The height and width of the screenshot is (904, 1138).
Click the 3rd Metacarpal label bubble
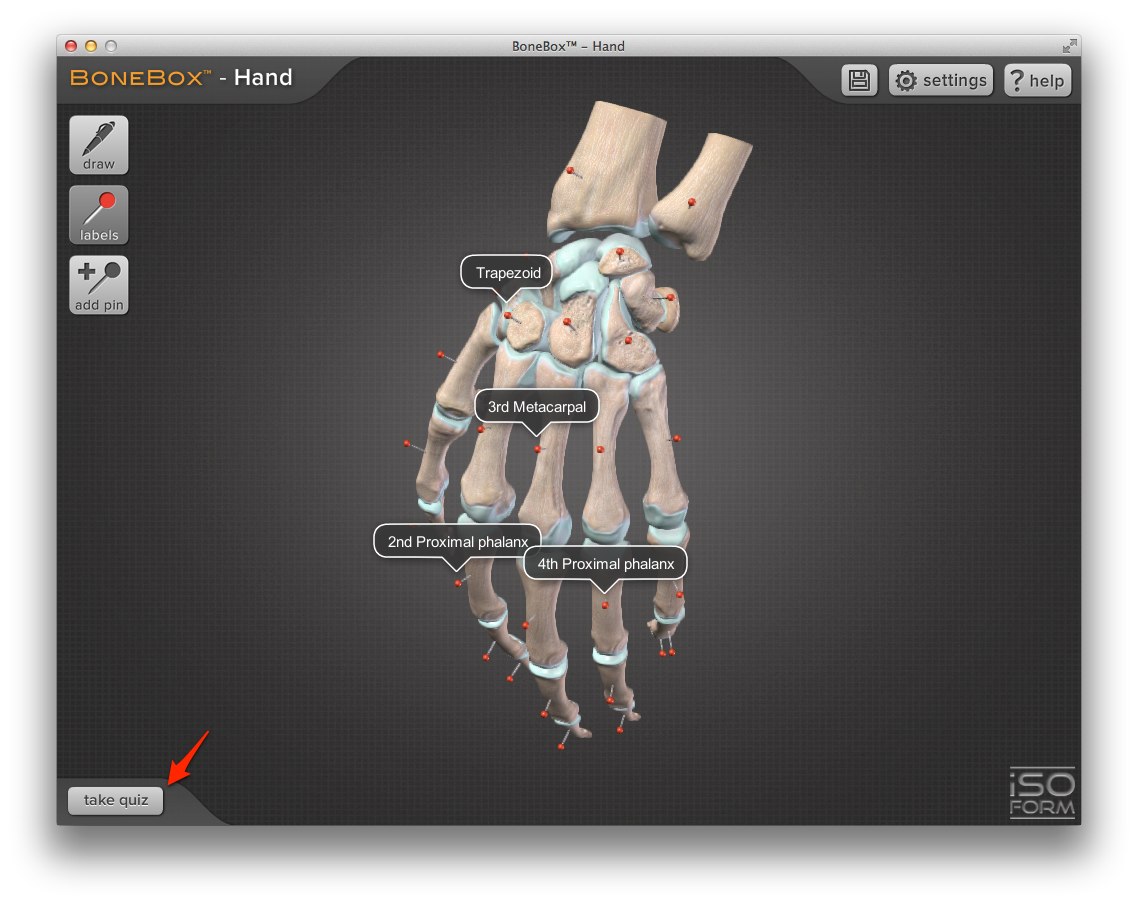(536, 407)
